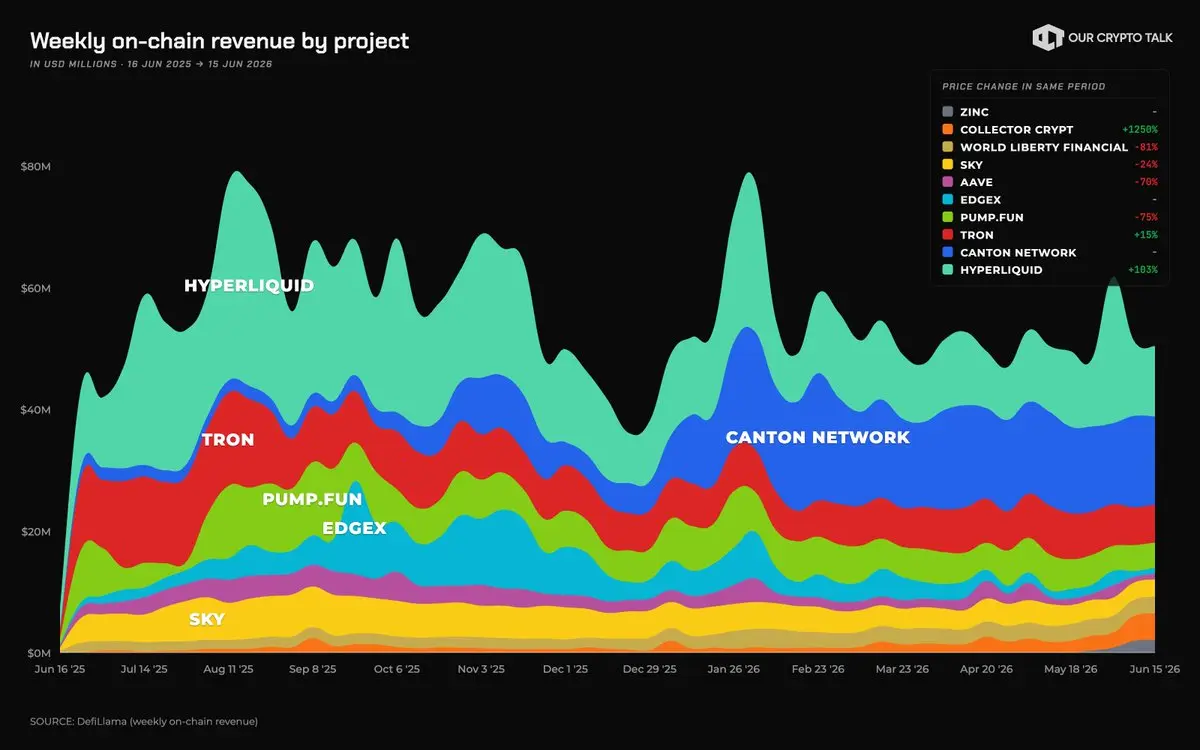
Task: Click the PUMP.FUN label on the green chart band
Action: tap(312, 498)
